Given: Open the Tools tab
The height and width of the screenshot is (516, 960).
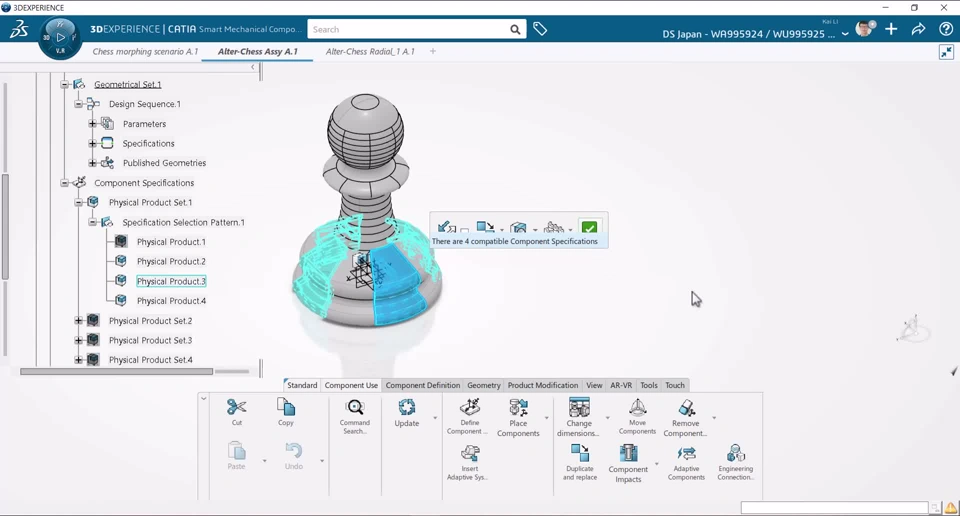Looking at the screenshot, I should 648,385.
